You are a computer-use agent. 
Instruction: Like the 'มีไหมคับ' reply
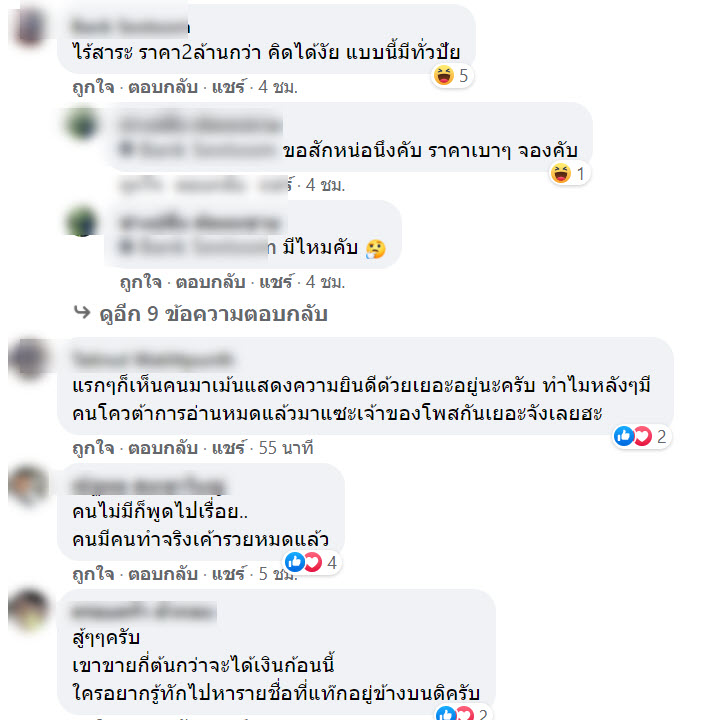(141, 282)
